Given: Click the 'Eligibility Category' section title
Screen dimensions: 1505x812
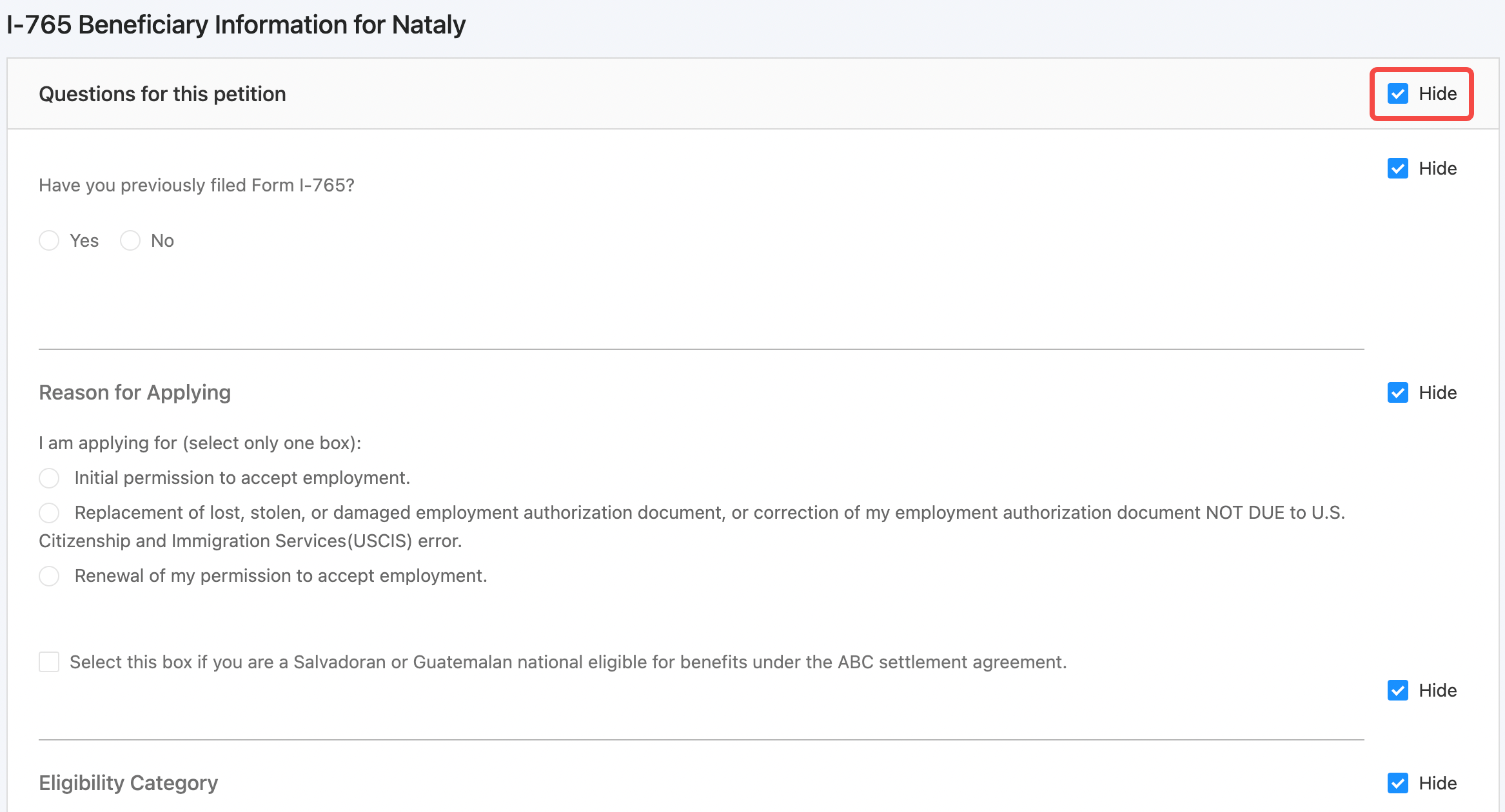Looking at the screenshot, I should pos(128,783).
